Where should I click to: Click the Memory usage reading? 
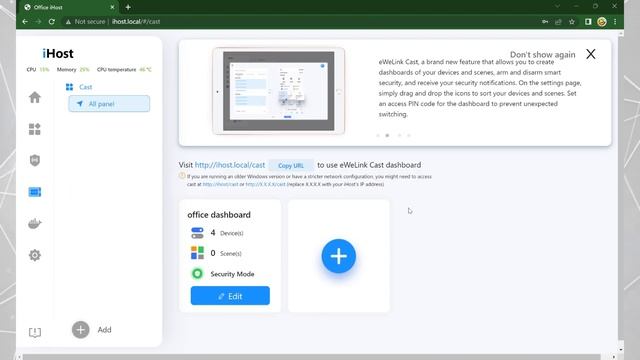click(73, 69)
